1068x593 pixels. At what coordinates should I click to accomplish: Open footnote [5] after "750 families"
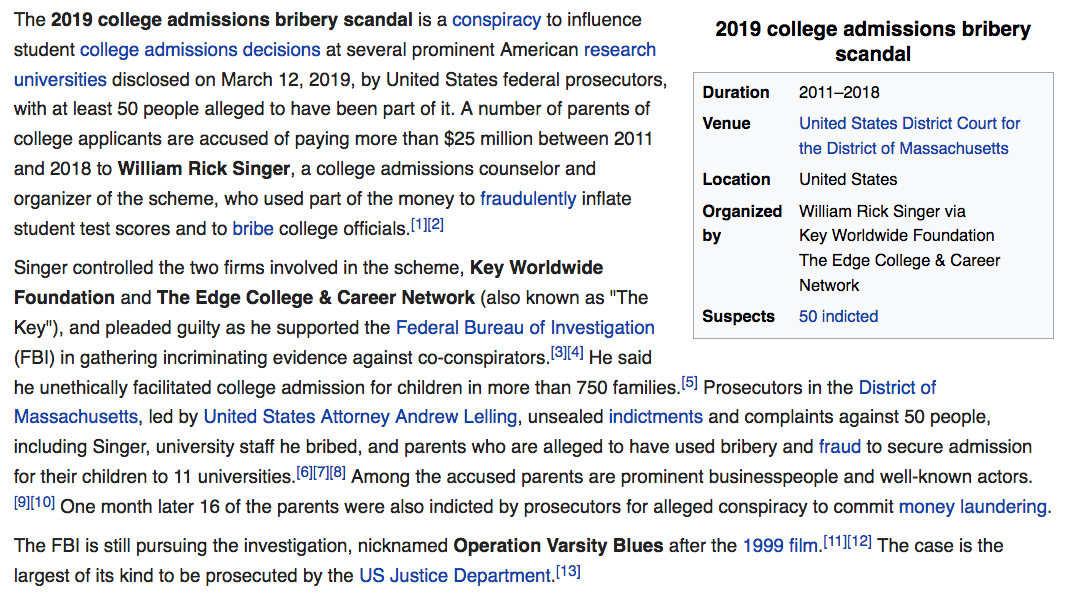coord(689,384)
